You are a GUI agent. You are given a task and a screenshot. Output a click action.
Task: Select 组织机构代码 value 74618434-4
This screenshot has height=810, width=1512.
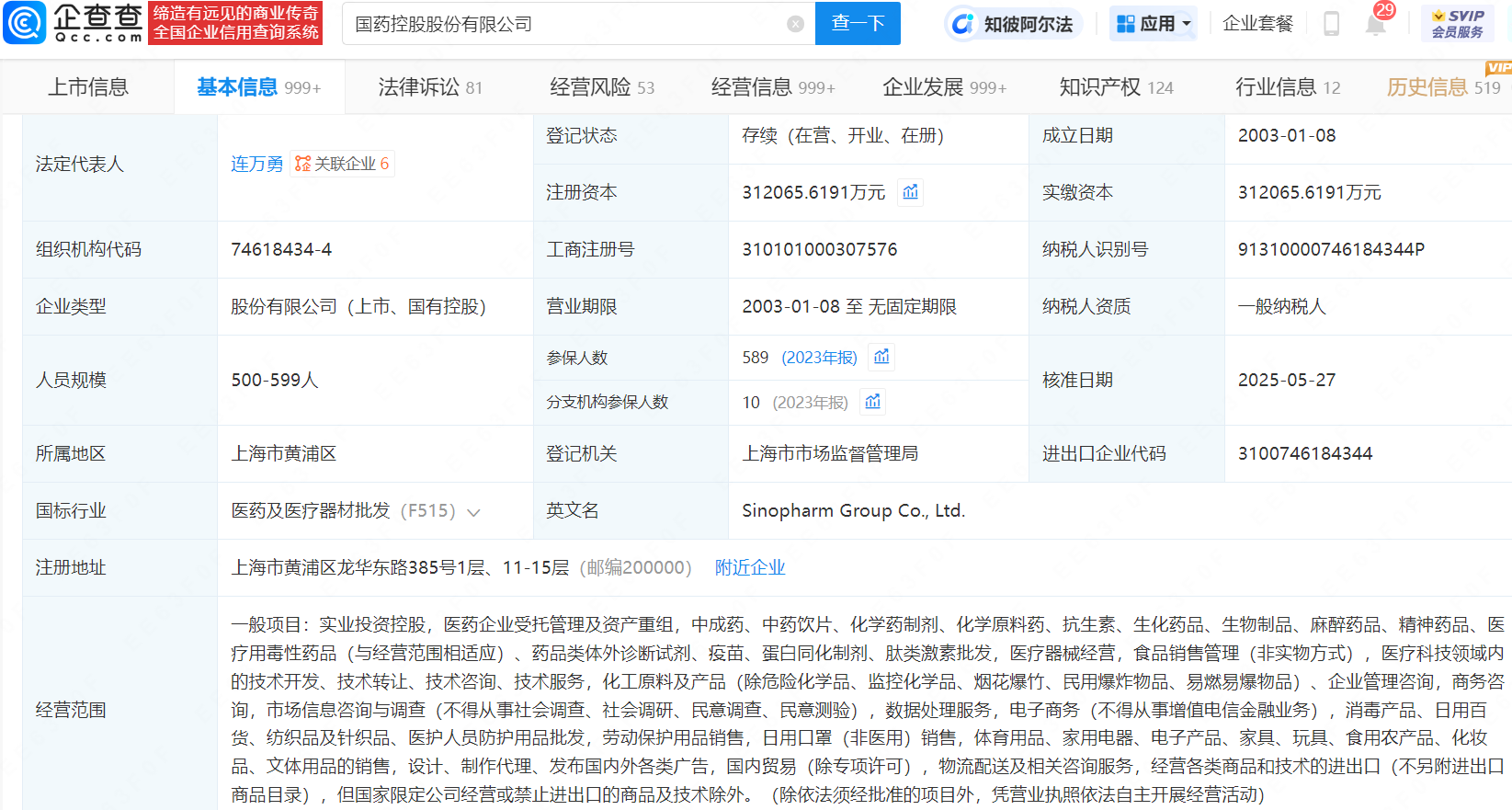point(281,249)
